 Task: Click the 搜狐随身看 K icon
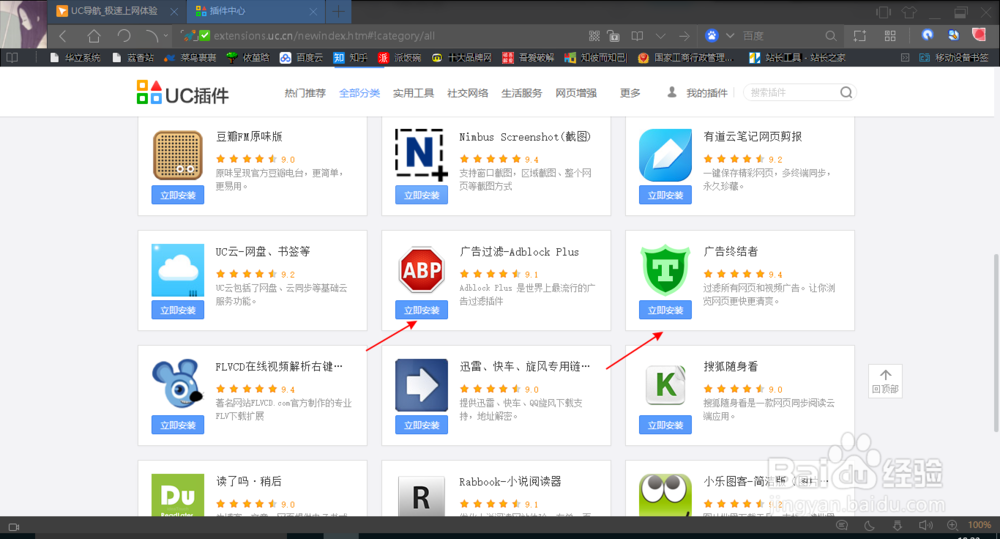click(665, 385)
